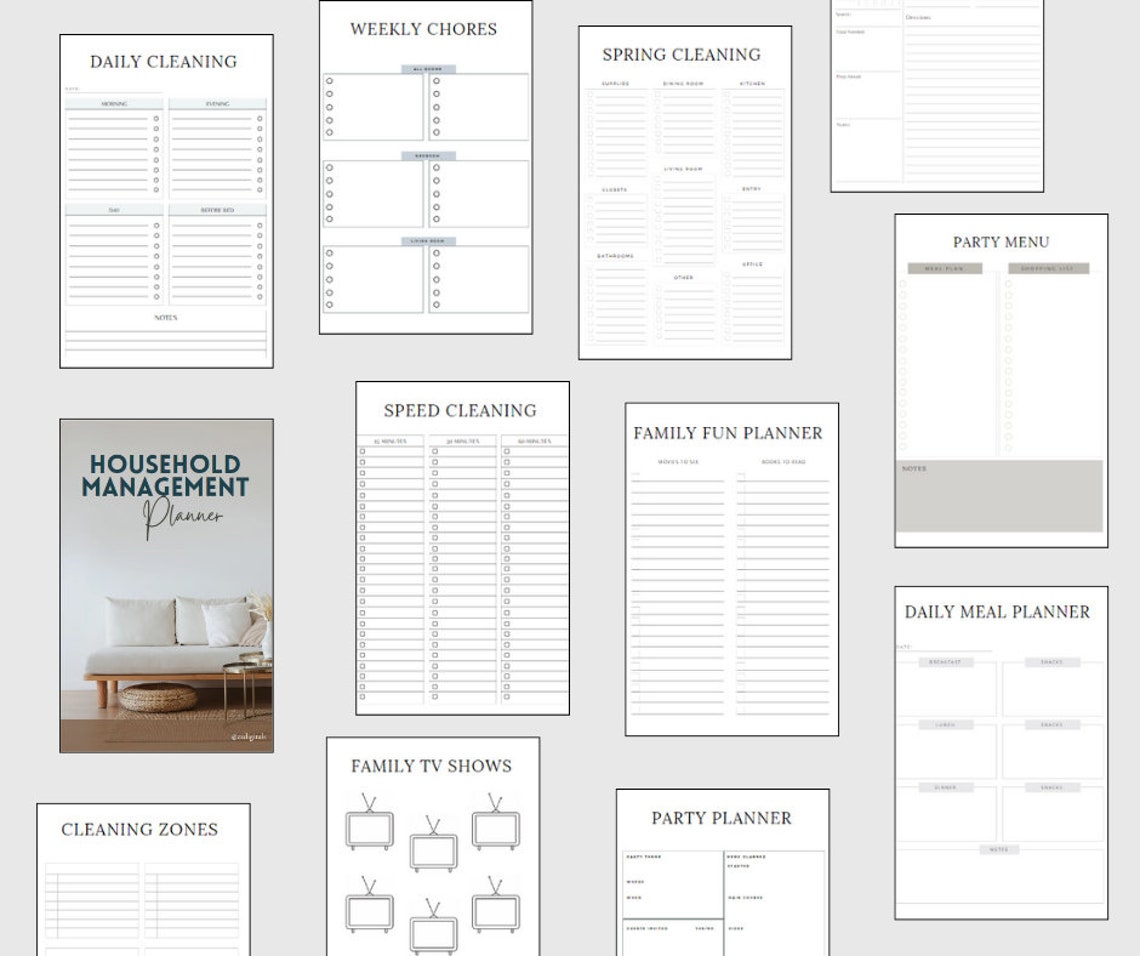
Task: Click the Party Planner heading
Action: coord(722,818)
